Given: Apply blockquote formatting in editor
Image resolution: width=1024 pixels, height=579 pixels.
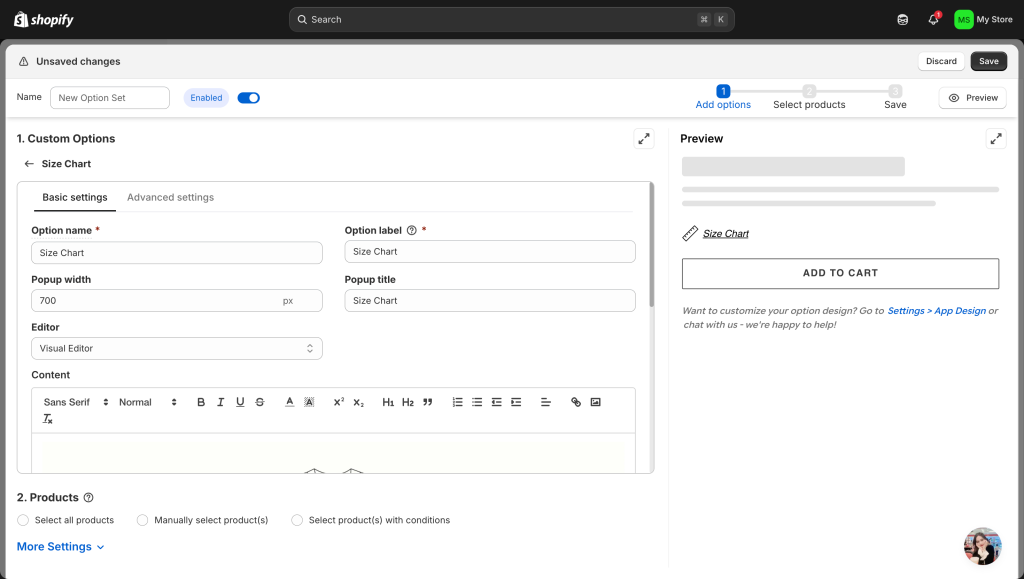Looking at the screenshot, I should pyautogui.click(x=428, y=402).
